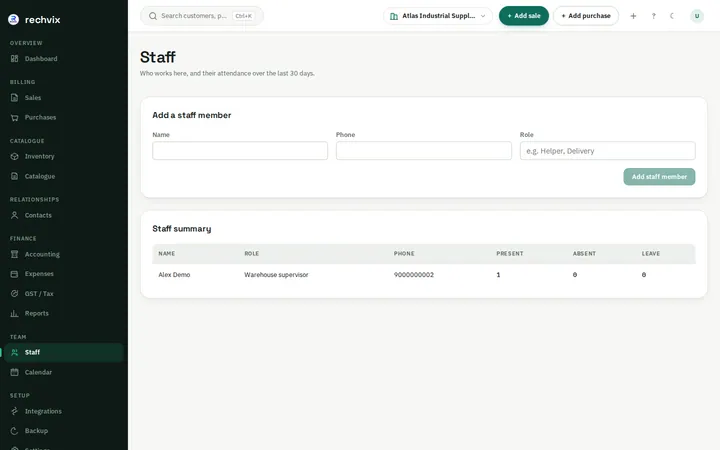Click the Role input field
The image size is (720, 450).
tap(608, 151)
